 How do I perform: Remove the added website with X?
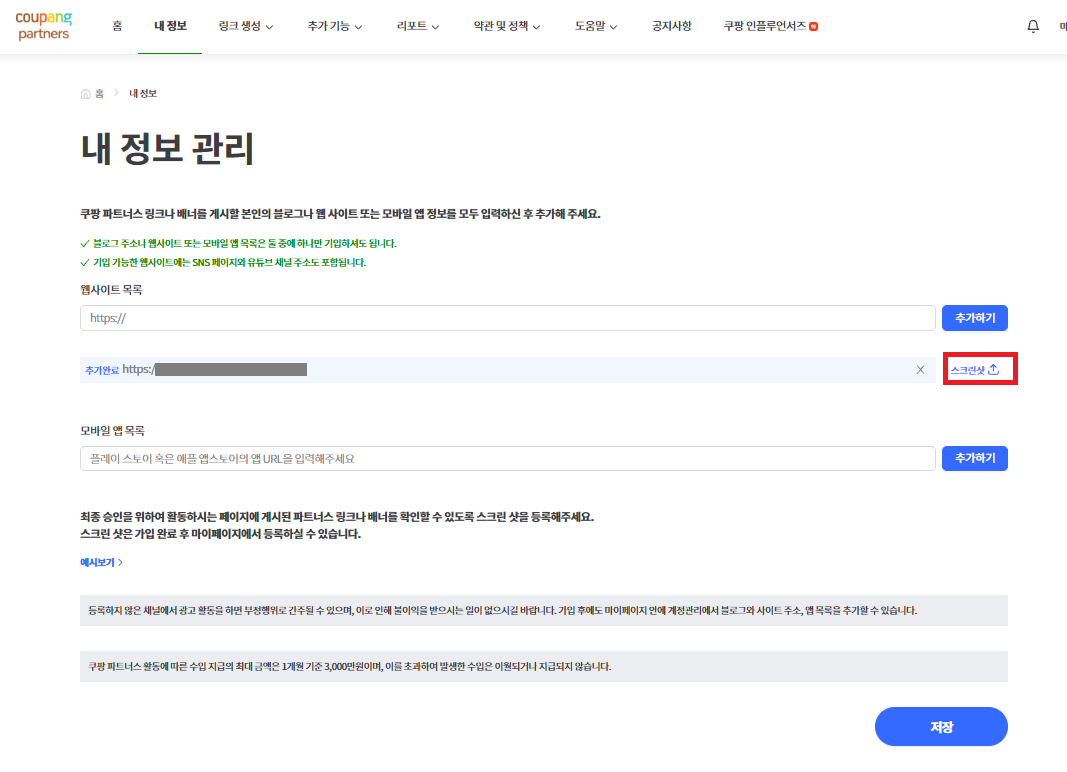click(920, 370)
